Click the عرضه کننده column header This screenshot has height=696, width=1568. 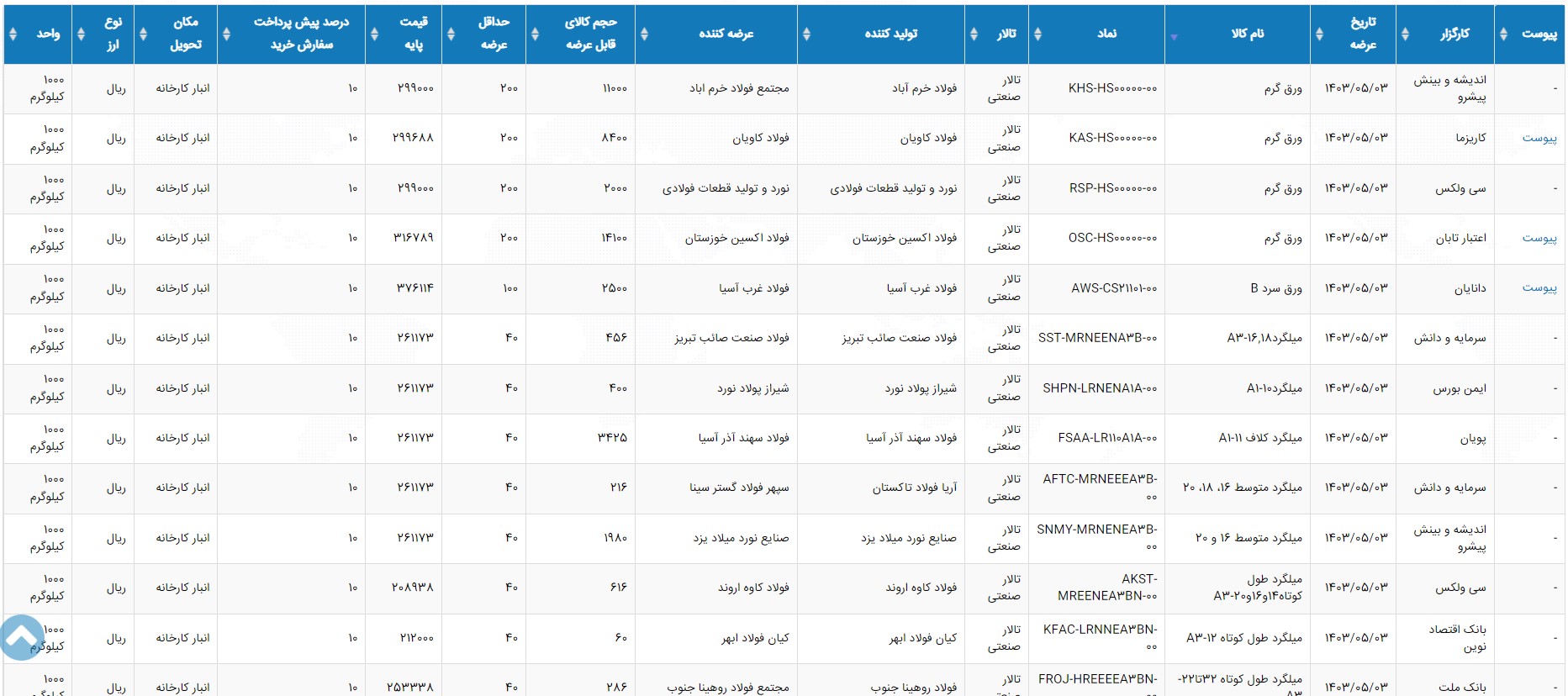(x=716, y=34)
